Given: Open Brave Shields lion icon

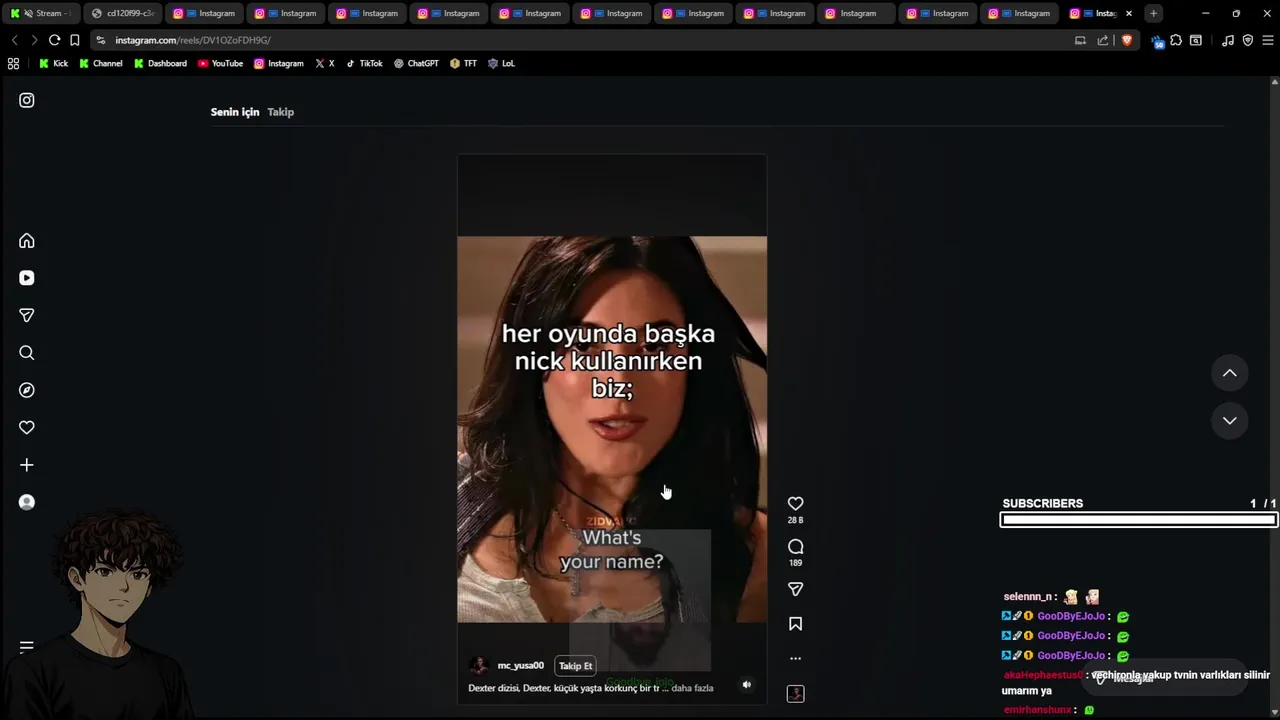Looking at the screenshot, I should (x=1127, y=40).
